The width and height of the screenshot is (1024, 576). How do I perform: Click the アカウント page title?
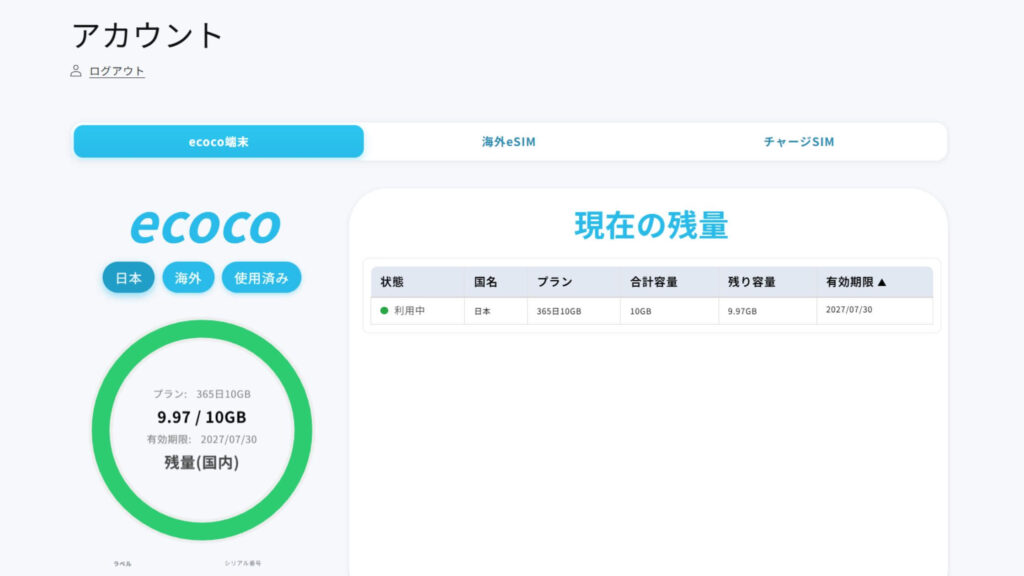click(148, 35)
